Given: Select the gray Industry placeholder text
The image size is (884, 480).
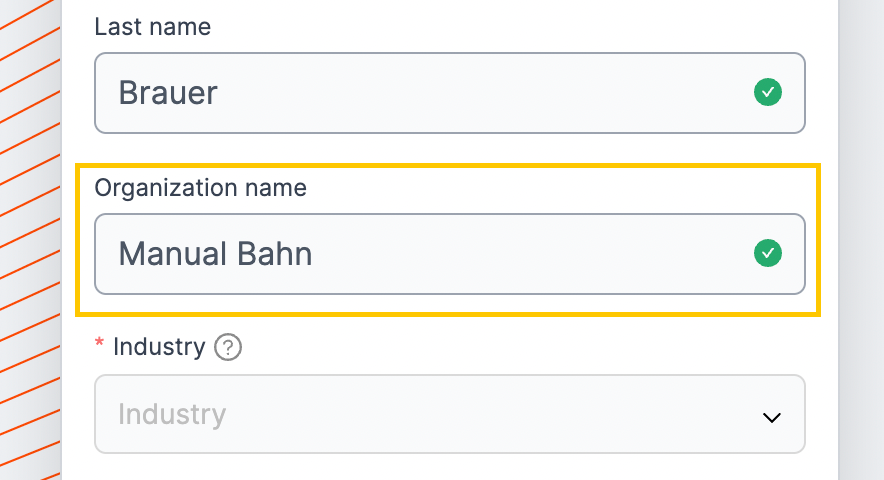Looking at the screenshot, I should [x=172, y=415].
